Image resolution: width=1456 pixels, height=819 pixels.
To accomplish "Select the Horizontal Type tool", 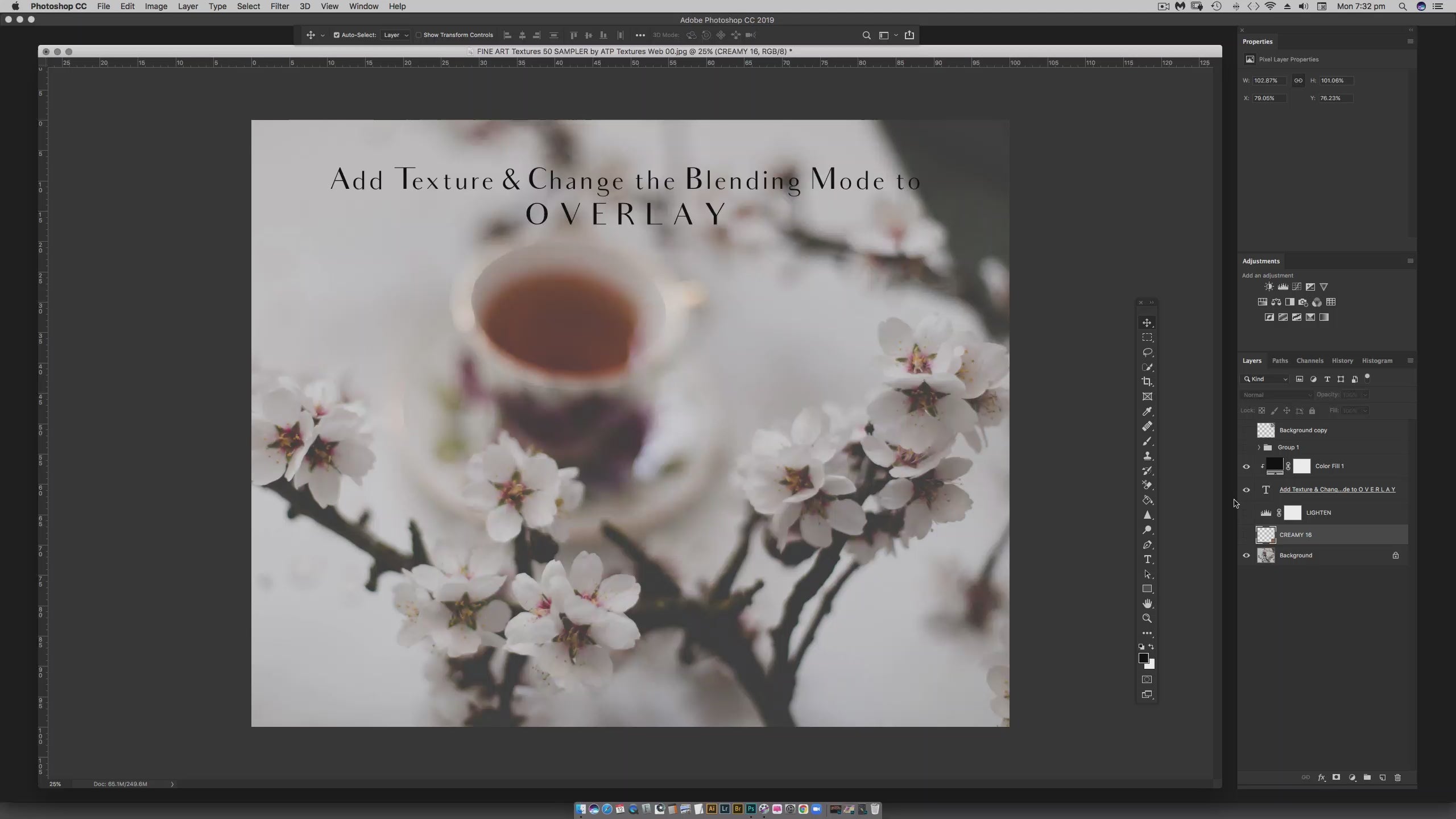I will [1147, 560].
